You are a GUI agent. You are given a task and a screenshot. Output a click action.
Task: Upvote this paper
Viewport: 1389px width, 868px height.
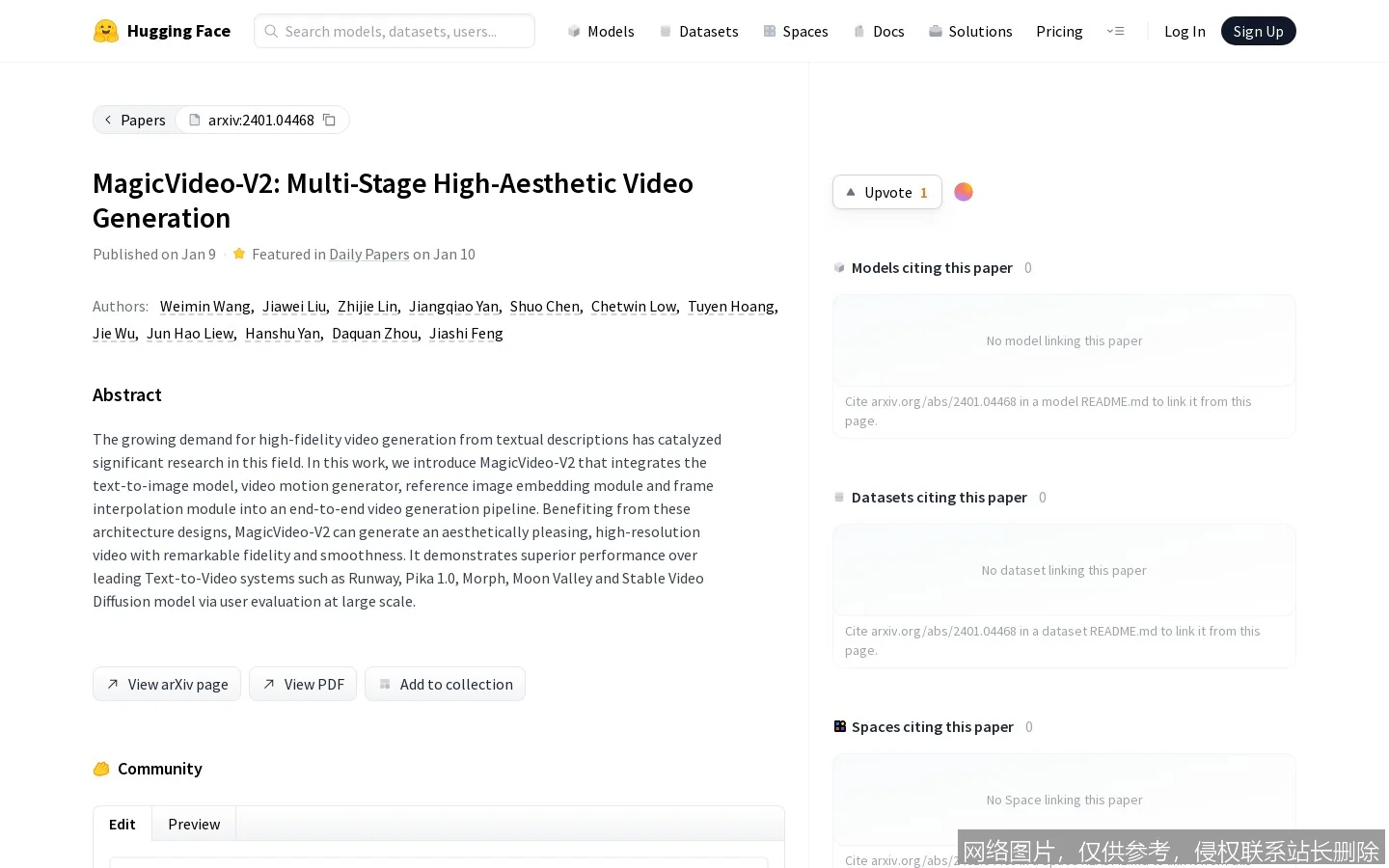[x=886, y=192]
